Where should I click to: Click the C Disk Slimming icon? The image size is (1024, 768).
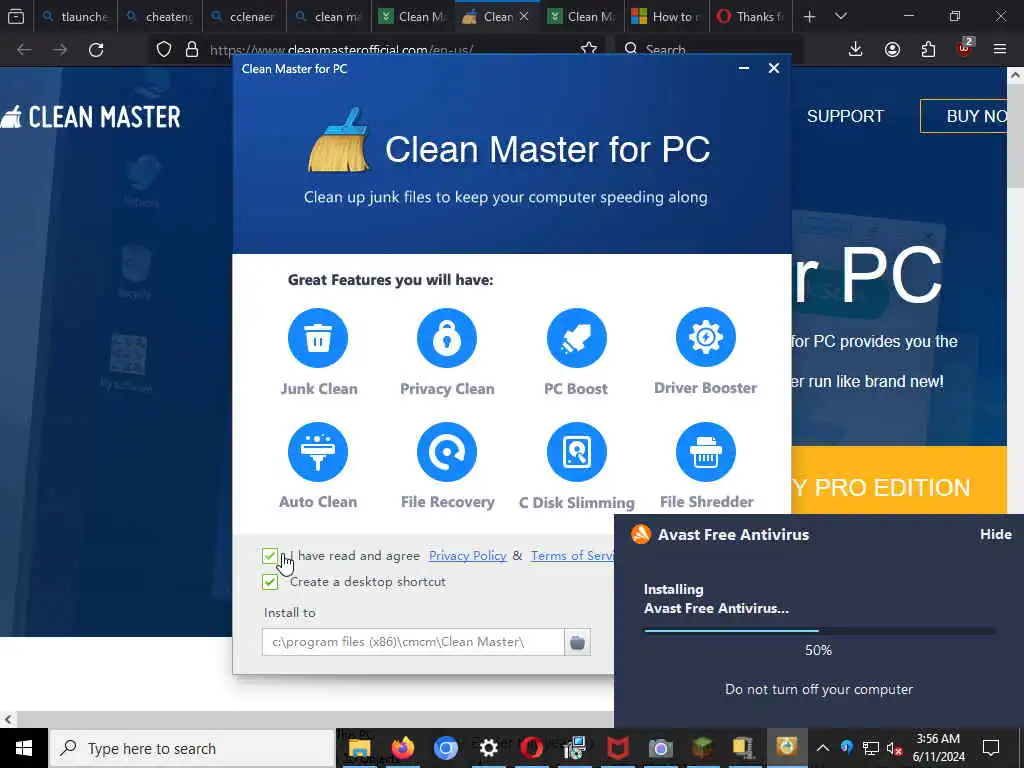576,451
